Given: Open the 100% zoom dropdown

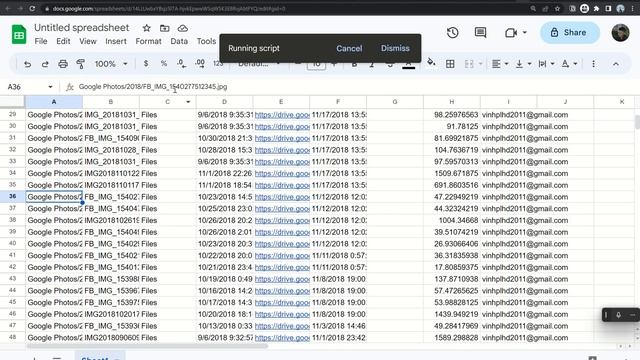Looking at the screenshot, I should (x=111, y=64).
